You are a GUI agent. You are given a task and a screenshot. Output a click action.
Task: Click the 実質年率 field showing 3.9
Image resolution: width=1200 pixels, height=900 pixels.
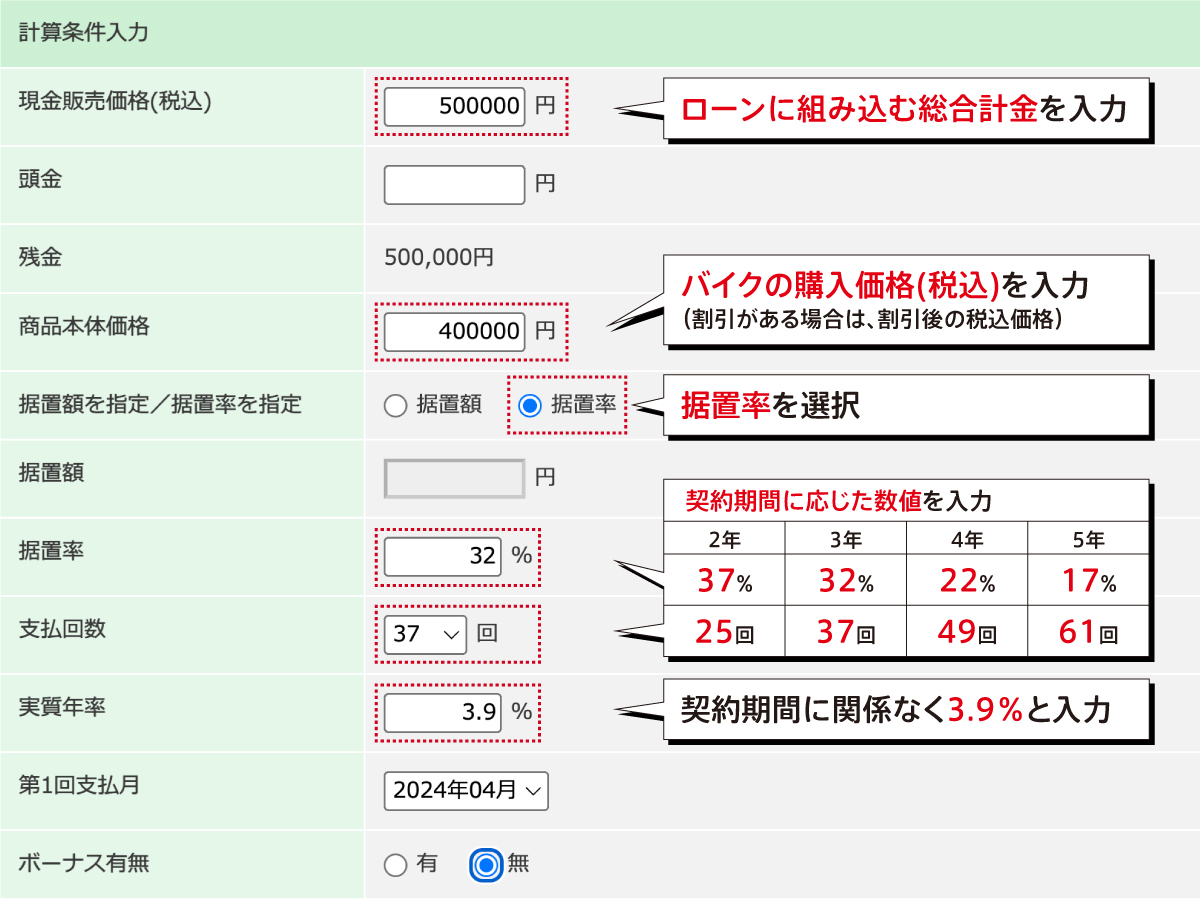coord(442,712)
